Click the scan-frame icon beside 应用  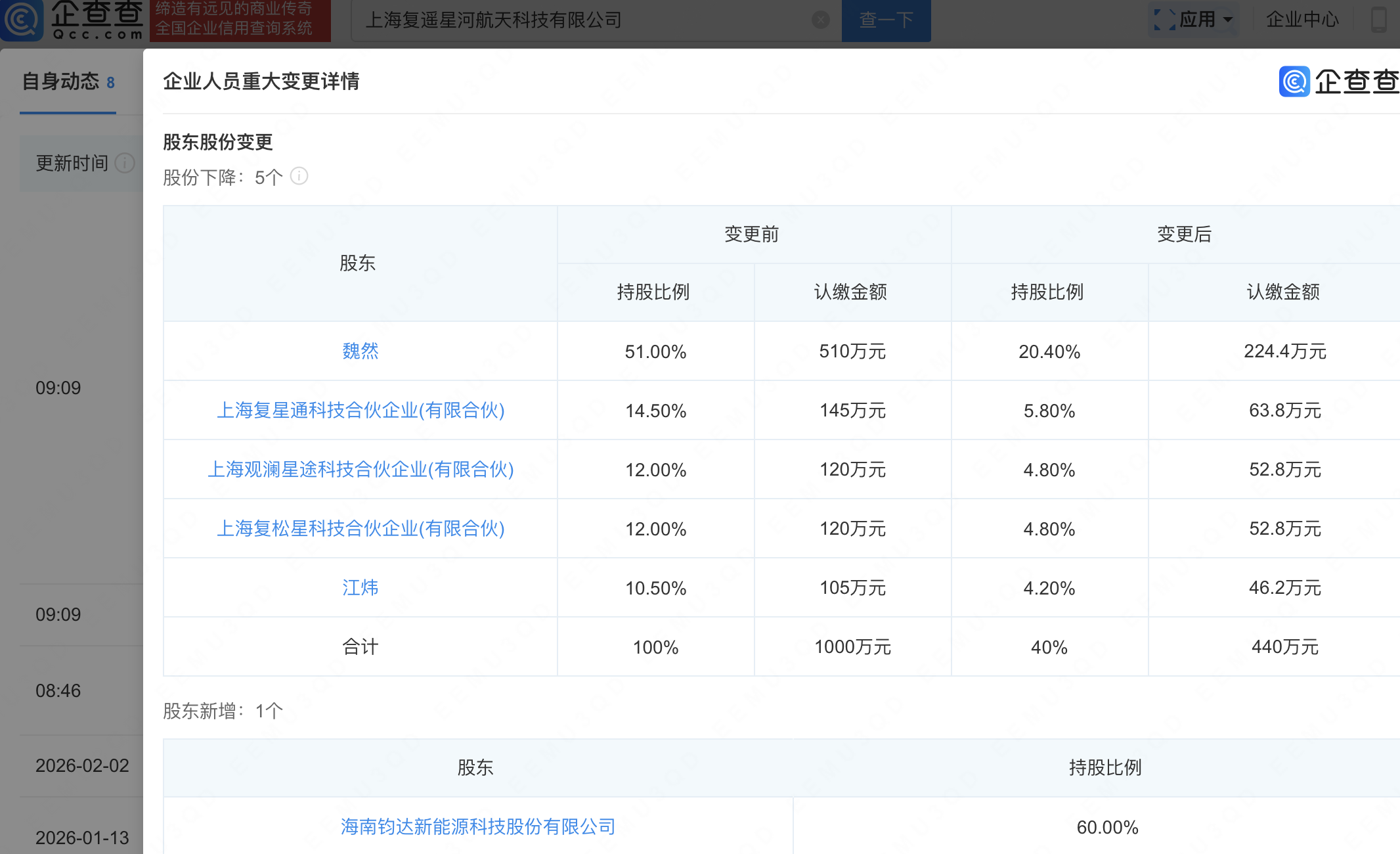coord(1164,20)
